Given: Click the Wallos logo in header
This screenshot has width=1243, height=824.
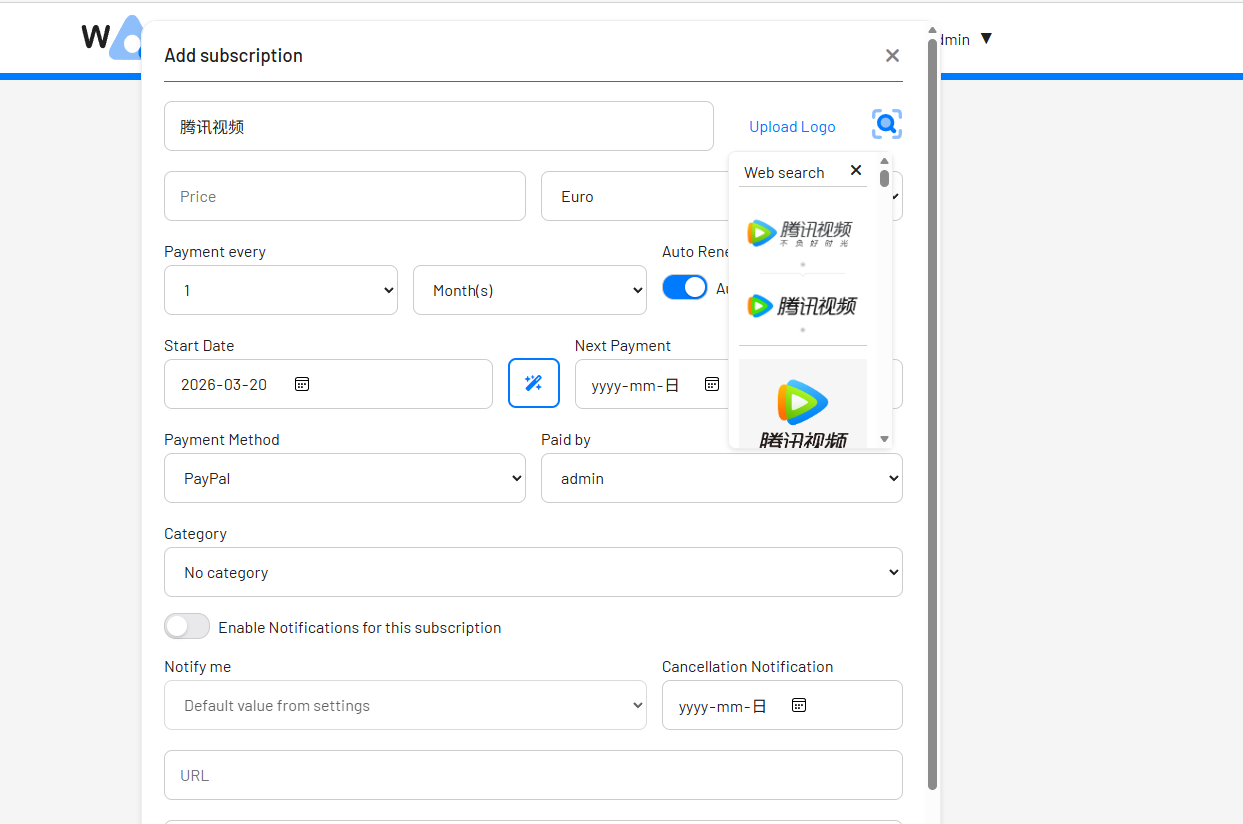Looking at the screenshot, I should 110,38.
